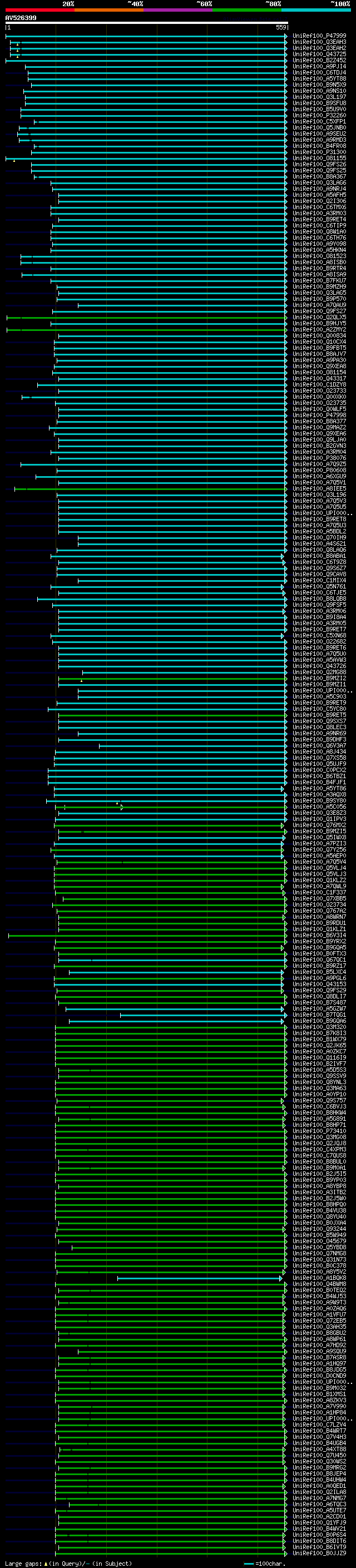This screenshot has width=356, height=1568.
Task: Open hit UniRef100_Q3EAH3
Action: 319,42
